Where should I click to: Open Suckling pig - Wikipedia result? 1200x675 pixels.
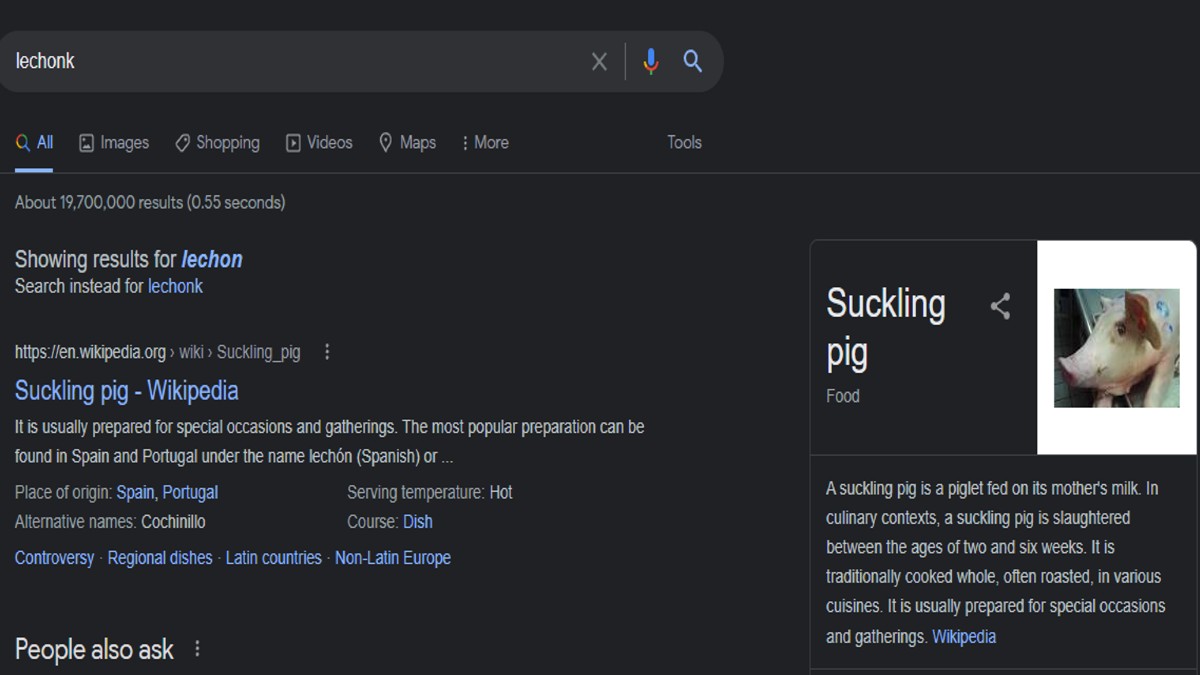(126, 391)
